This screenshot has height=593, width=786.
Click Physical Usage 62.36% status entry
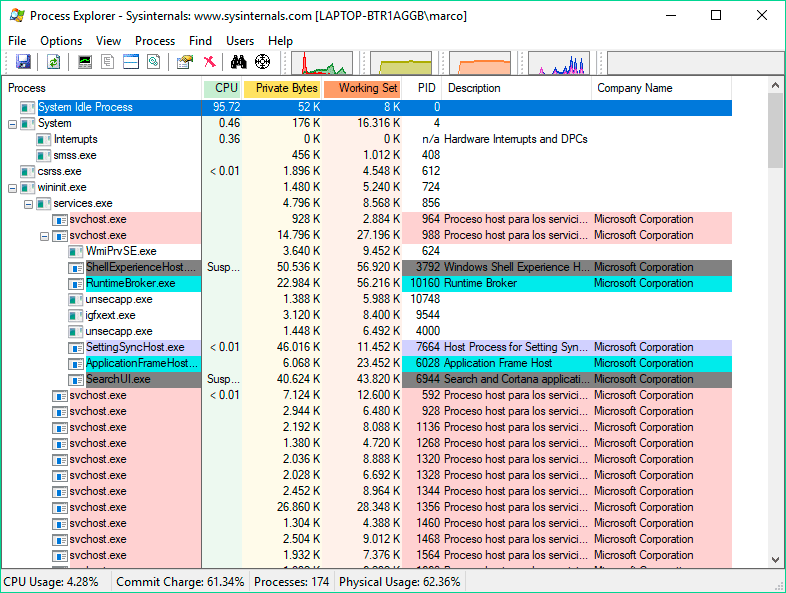tap(400, 582)
